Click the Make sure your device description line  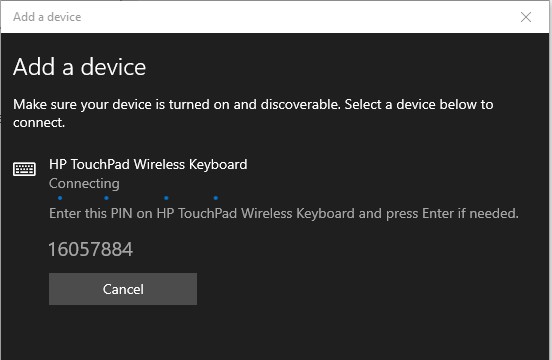click(x=253, y=105)
